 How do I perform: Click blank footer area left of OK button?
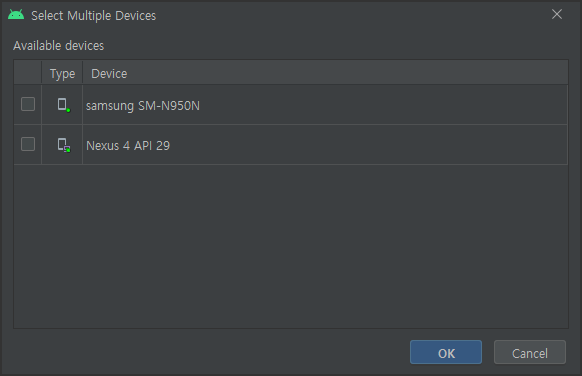click(208, 352)
